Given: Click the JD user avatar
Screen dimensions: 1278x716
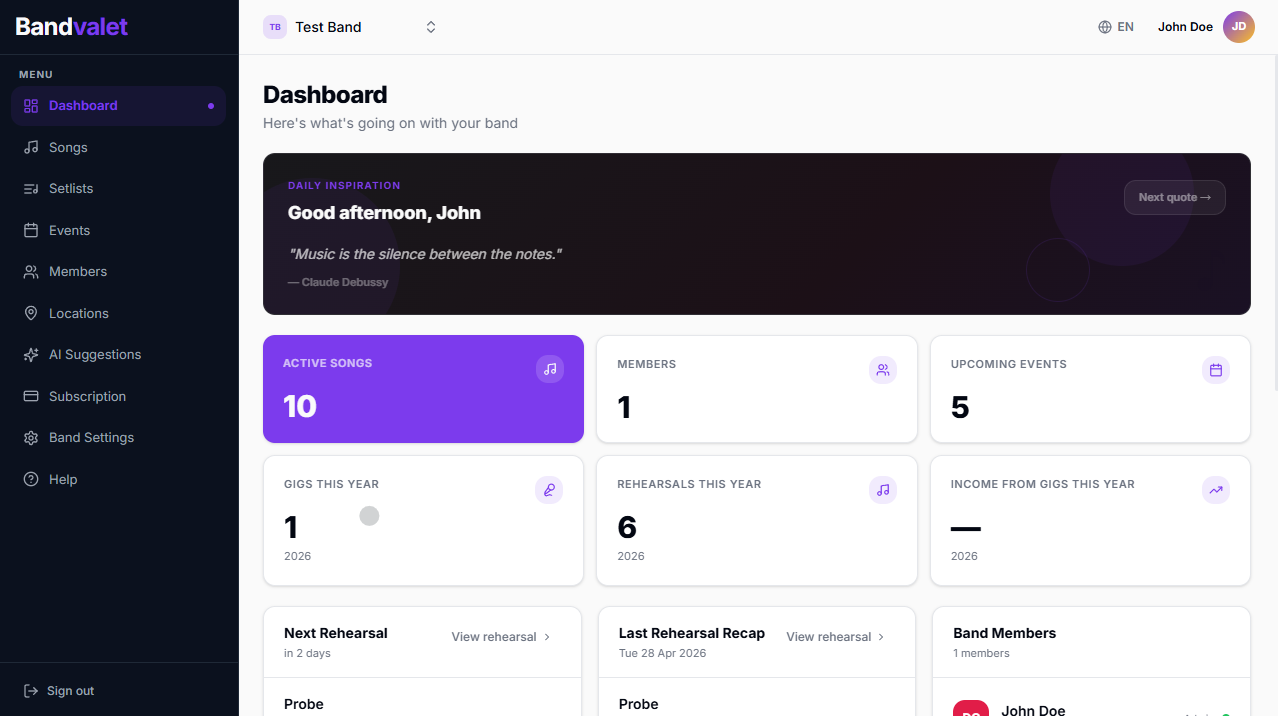Looking at the screenshot, I should [1239, 27].
